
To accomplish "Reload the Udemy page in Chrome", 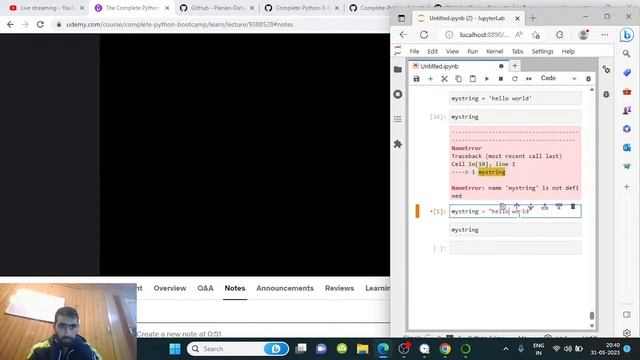I will [x=40, y=24].
